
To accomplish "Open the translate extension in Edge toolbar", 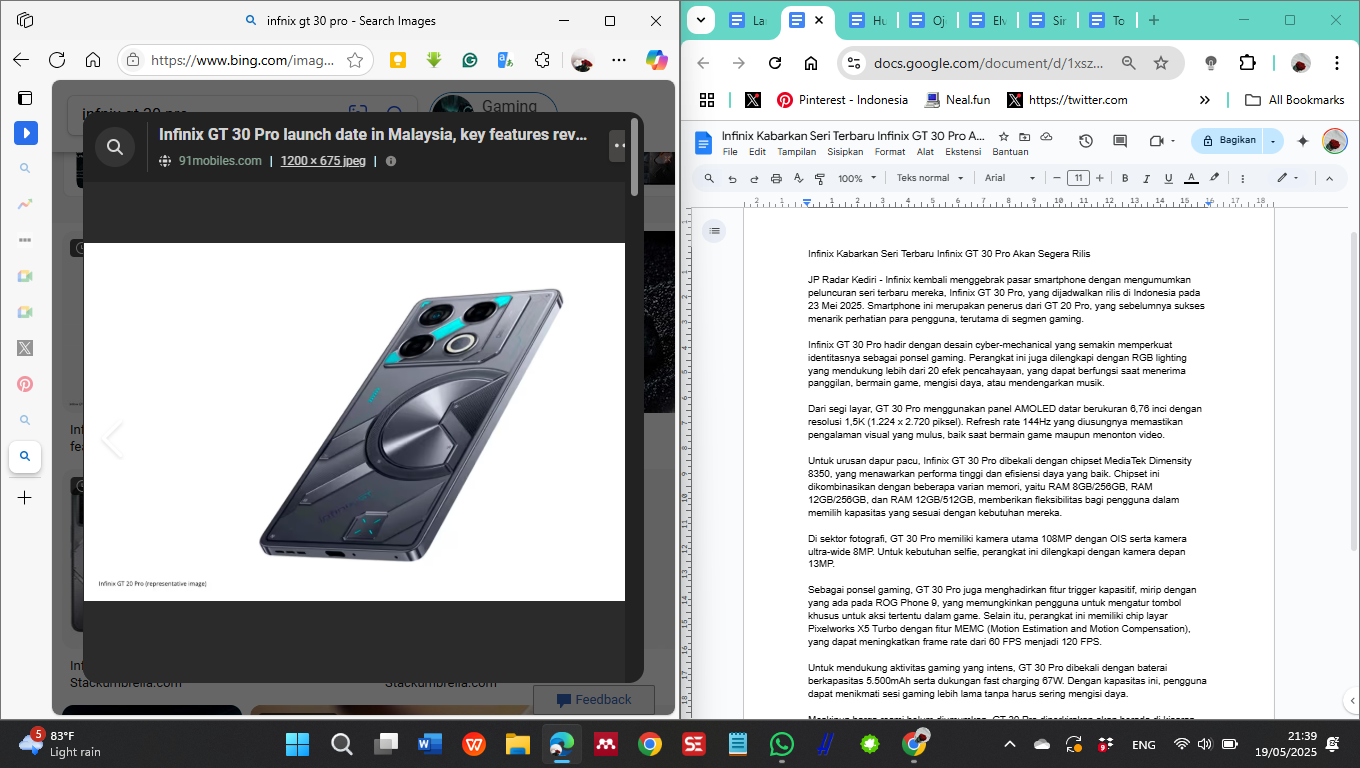I will 506,60.
